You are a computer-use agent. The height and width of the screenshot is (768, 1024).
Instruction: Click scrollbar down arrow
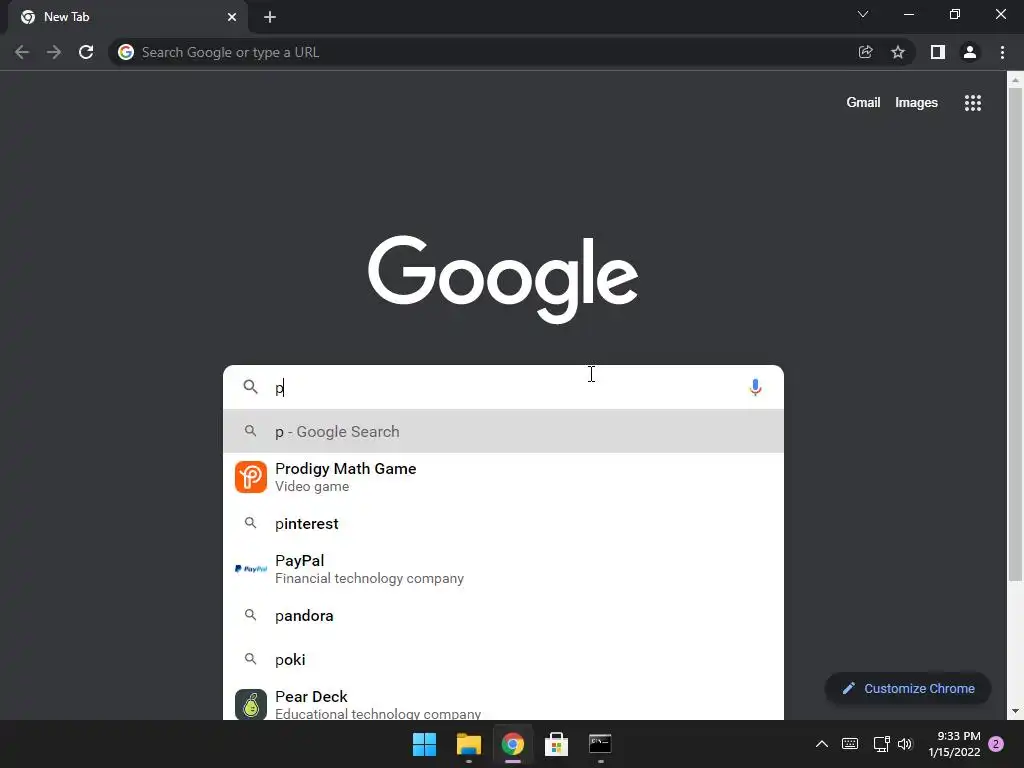(x=1015, y=711)
